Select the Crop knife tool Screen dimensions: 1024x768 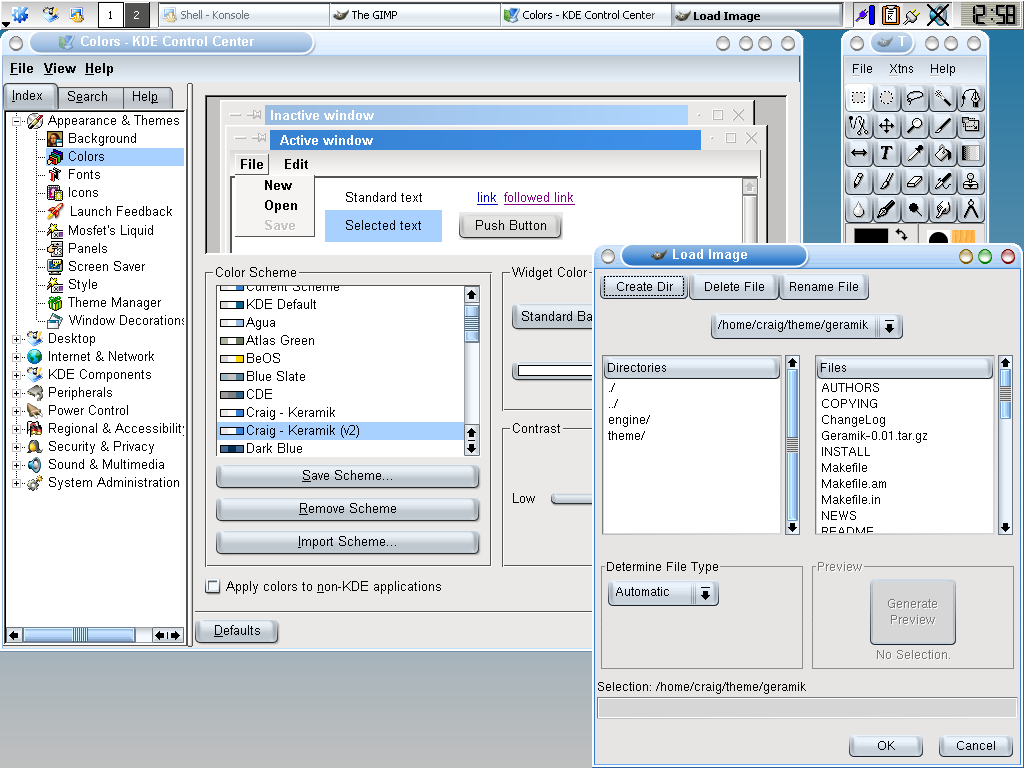coord(943,125)
